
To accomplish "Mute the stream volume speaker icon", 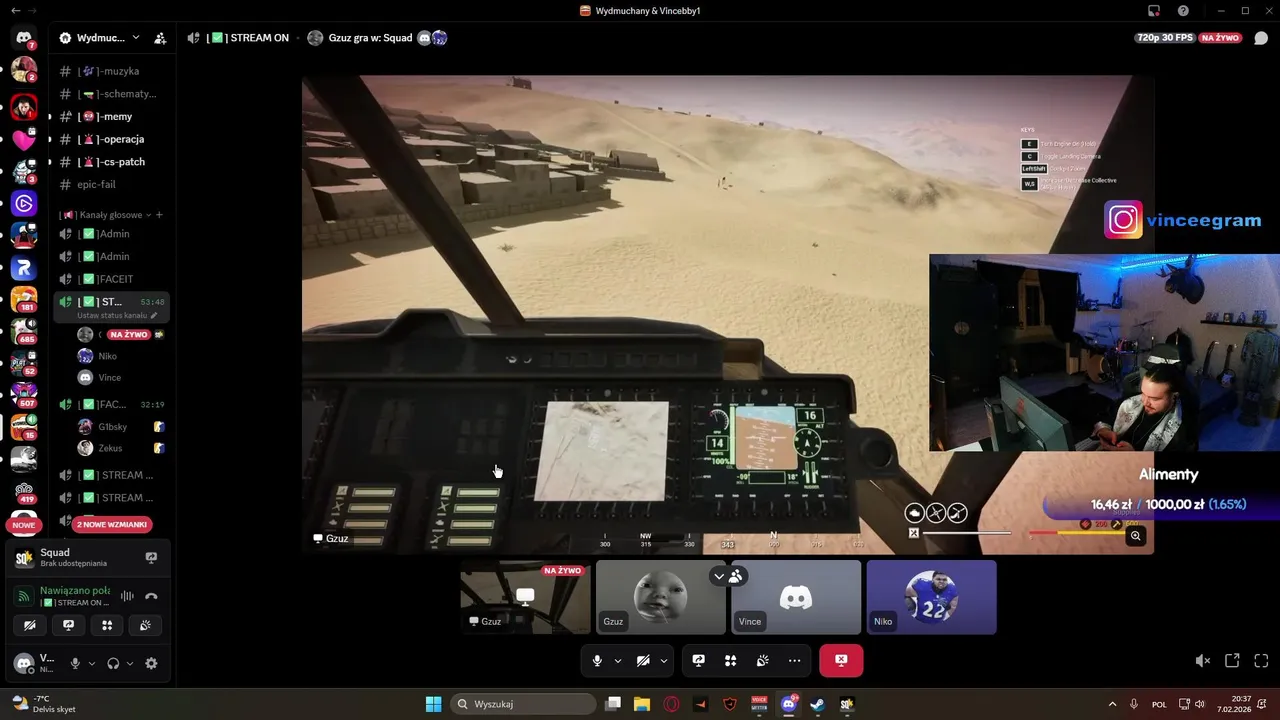I will (1203, 660).
